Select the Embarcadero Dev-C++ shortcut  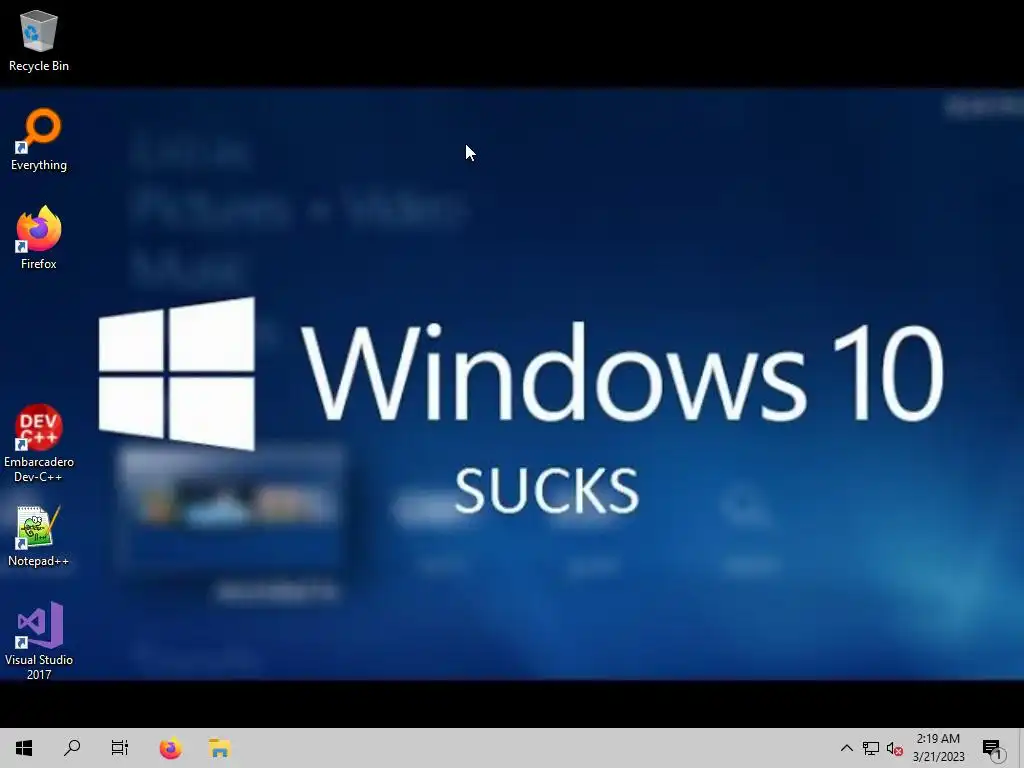coord(39,443)
